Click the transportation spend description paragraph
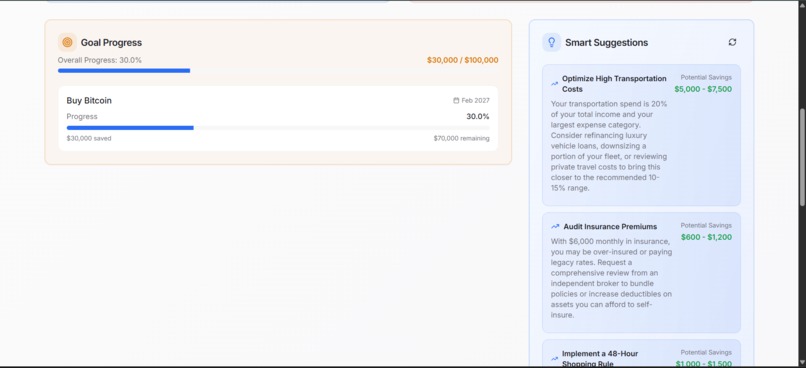 (609, 146)
